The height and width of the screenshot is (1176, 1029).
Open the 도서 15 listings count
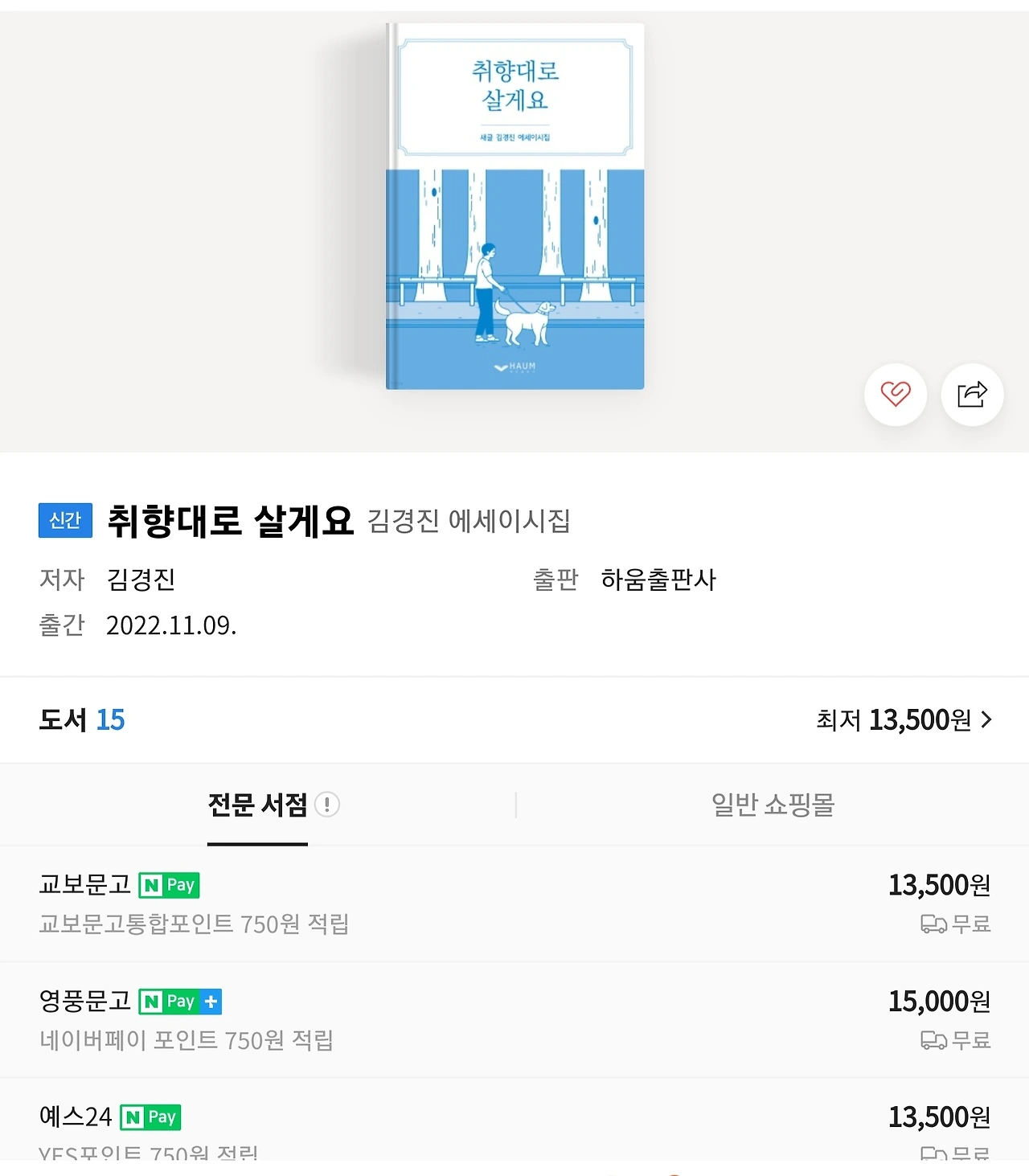click(82, 719)
